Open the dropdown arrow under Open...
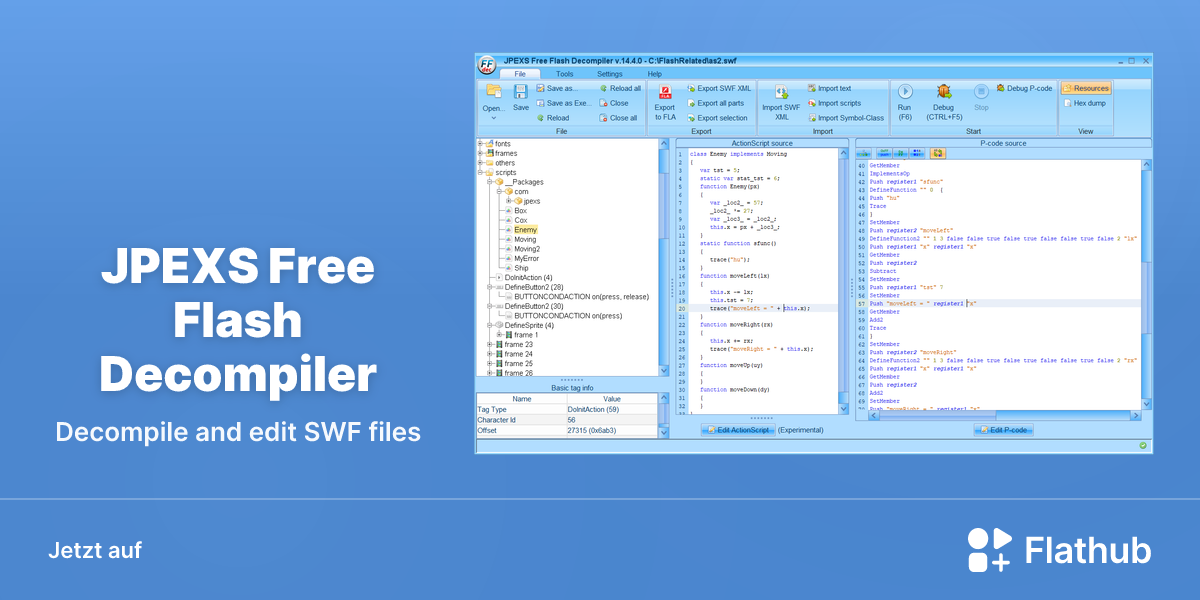The image size is (1200, 600). coord(493,117)
